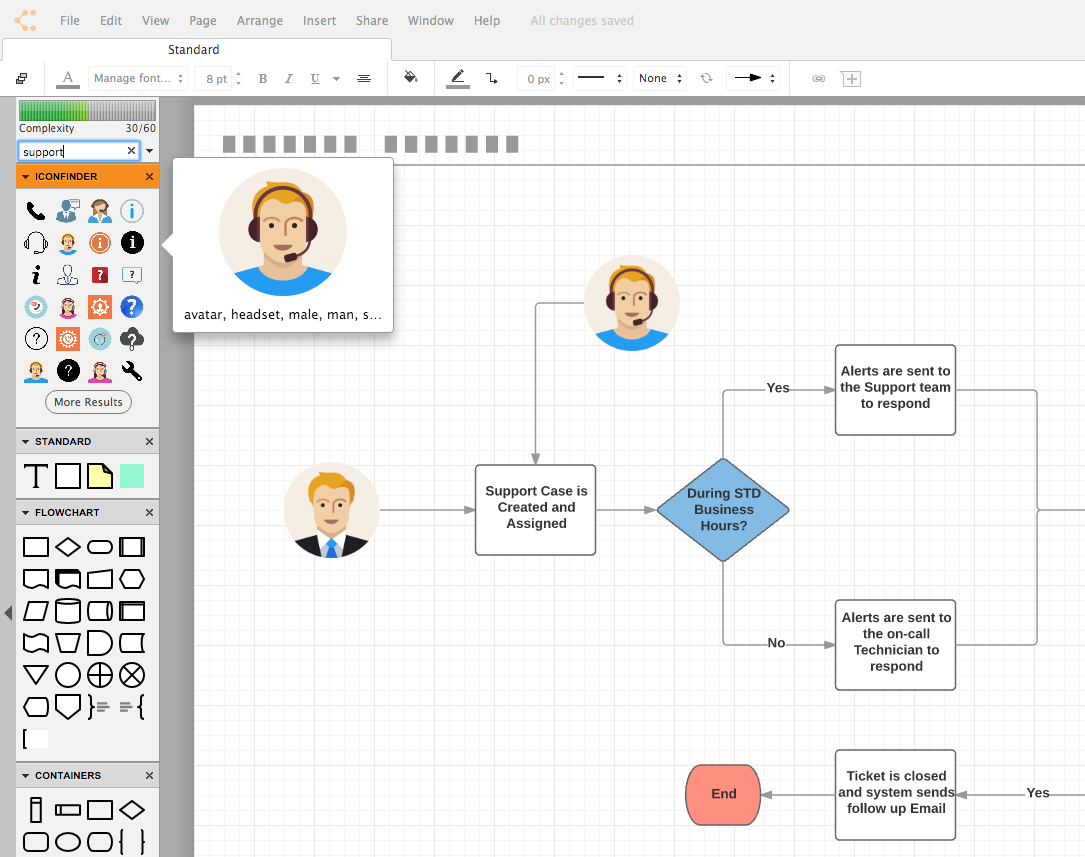1085x857 pixels.
Task: Insert the diamond shape from Flowchart library
Action: [x=67, y=547]
